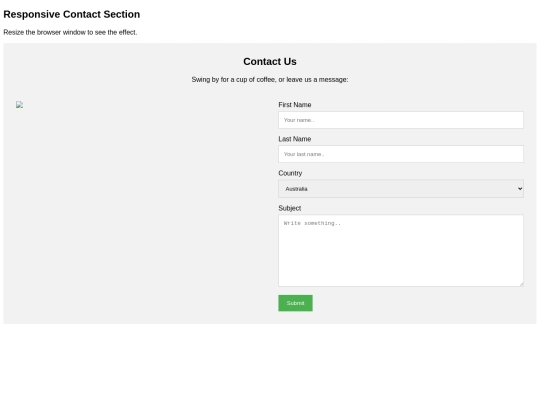Open the Country select box

point(401,189)
